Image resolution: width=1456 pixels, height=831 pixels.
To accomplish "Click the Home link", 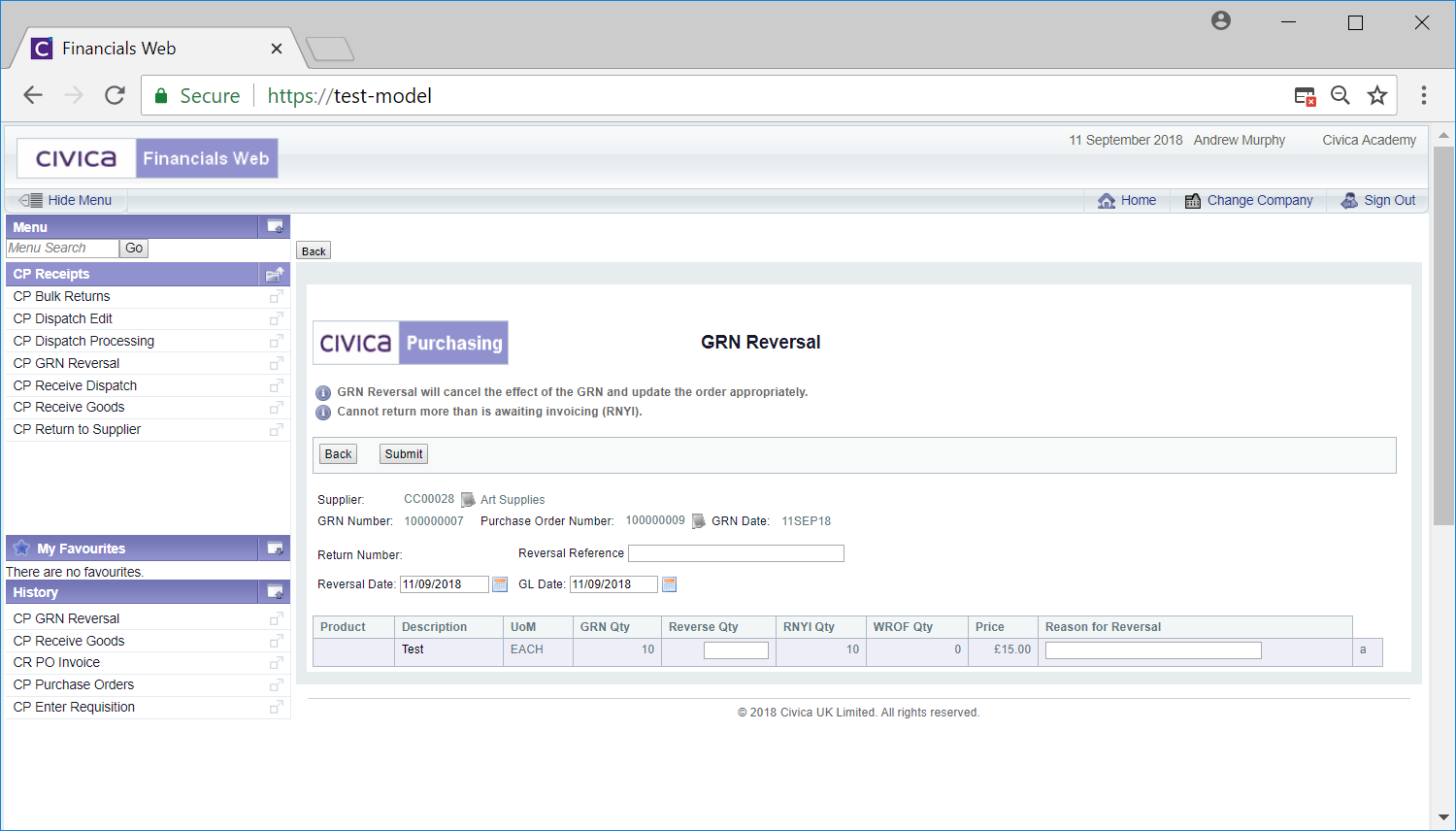I will point(1127,200).
